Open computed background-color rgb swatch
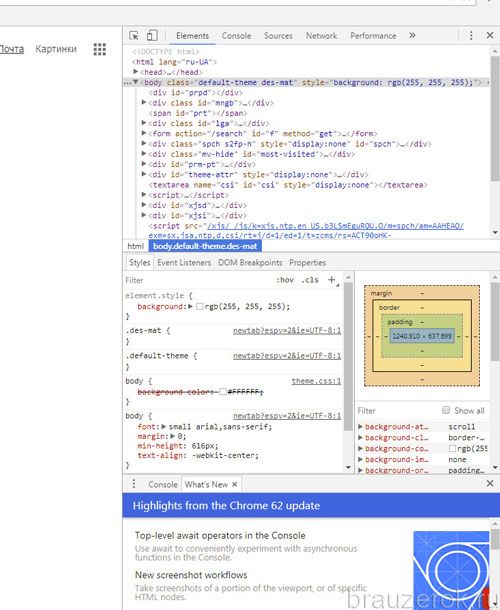Image resolution: width=500 pixels, height=610 pixels. [x=452, y=449]
